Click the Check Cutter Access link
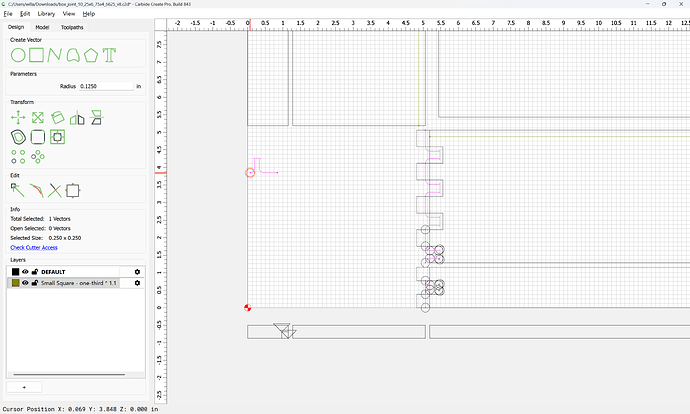Image resolution: width=690 pixels, height=414 pixels. (x=34, y=248)
